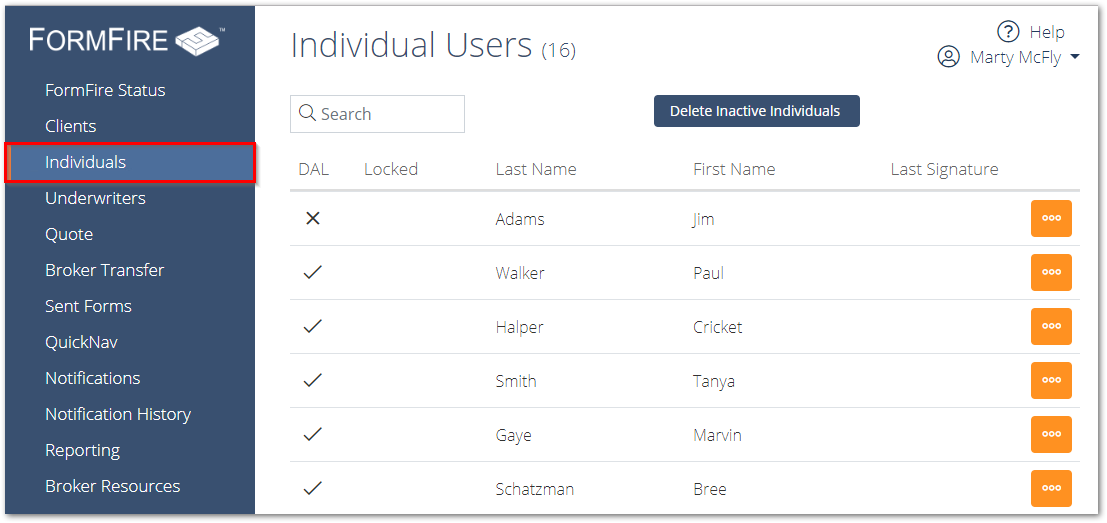Sort by the Last Name column header
The height and width of the screenshot is (523, 1107).
pos(536,169)
